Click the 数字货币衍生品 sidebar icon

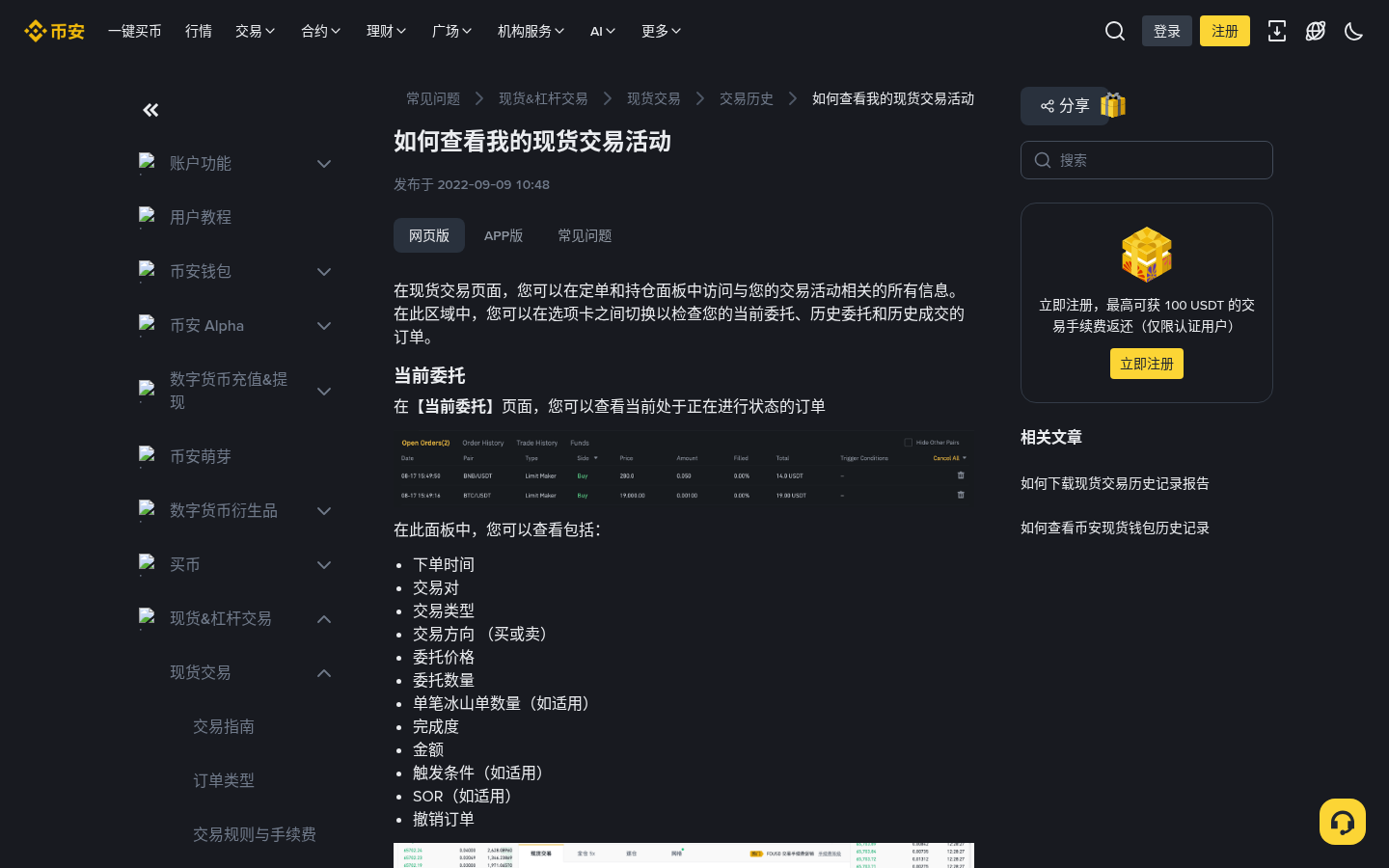click(x=147, y=511)
